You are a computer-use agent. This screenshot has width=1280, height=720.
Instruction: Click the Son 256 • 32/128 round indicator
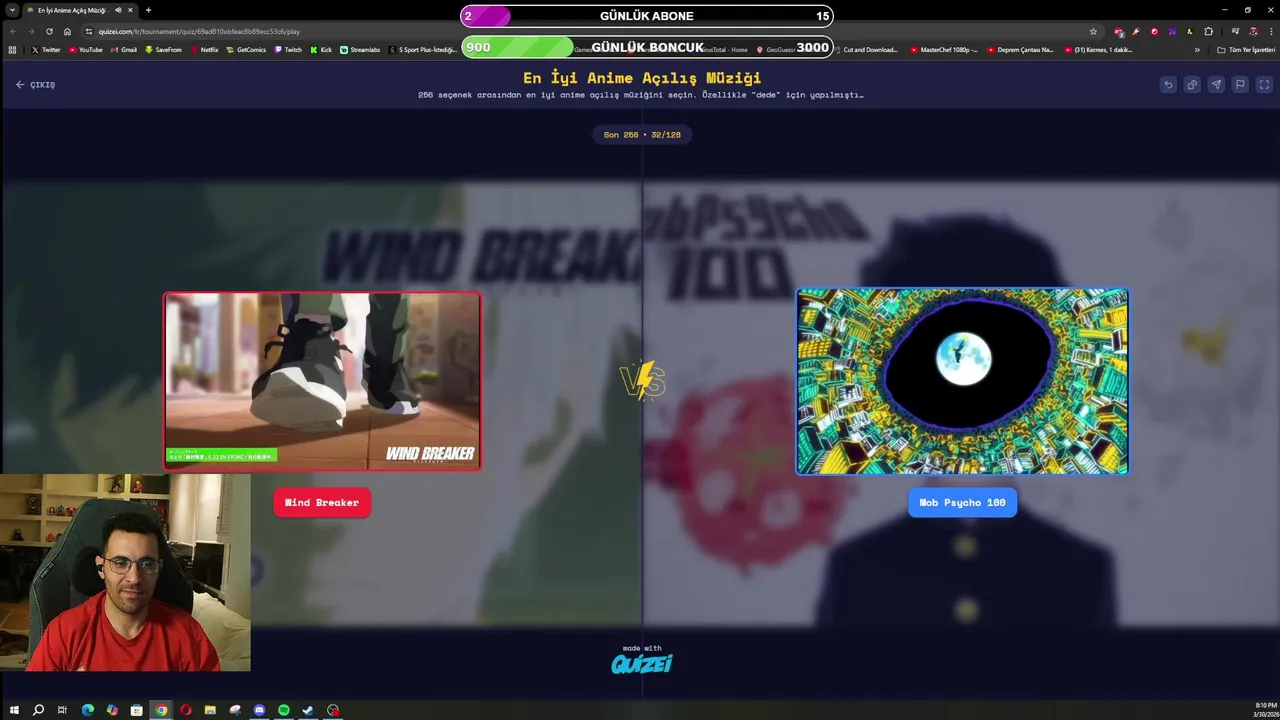point(642,134)
